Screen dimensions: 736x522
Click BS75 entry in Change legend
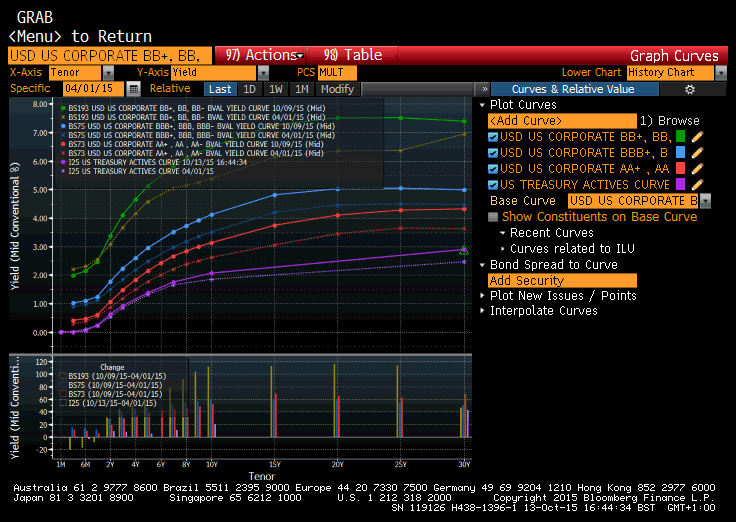111,385
